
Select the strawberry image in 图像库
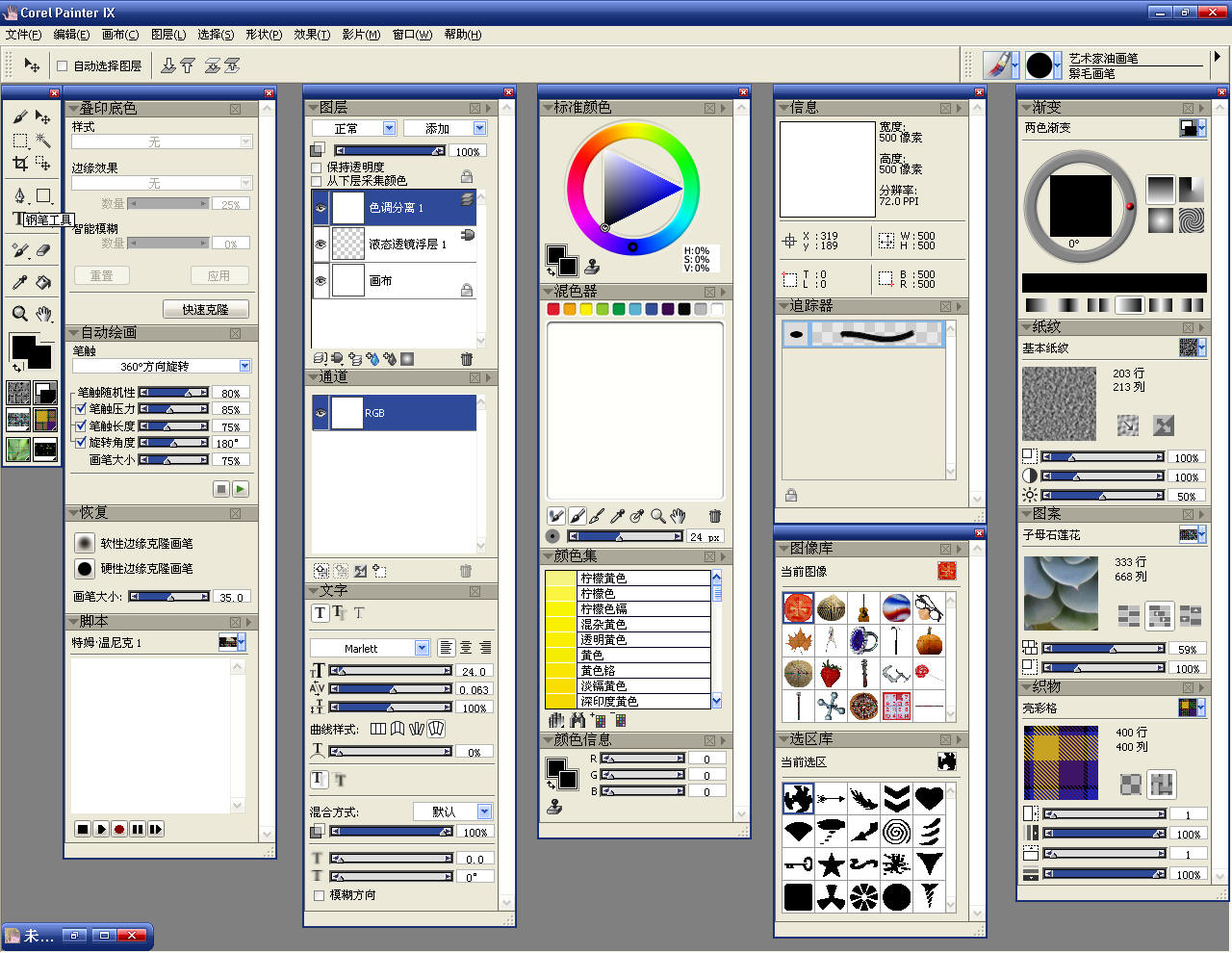831,673
